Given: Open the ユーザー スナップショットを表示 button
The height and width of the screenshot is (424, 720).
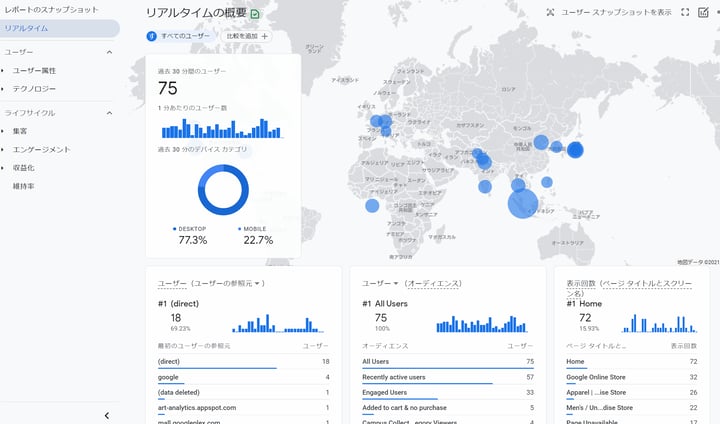Looking at the screenshot, I should [609, 12].
